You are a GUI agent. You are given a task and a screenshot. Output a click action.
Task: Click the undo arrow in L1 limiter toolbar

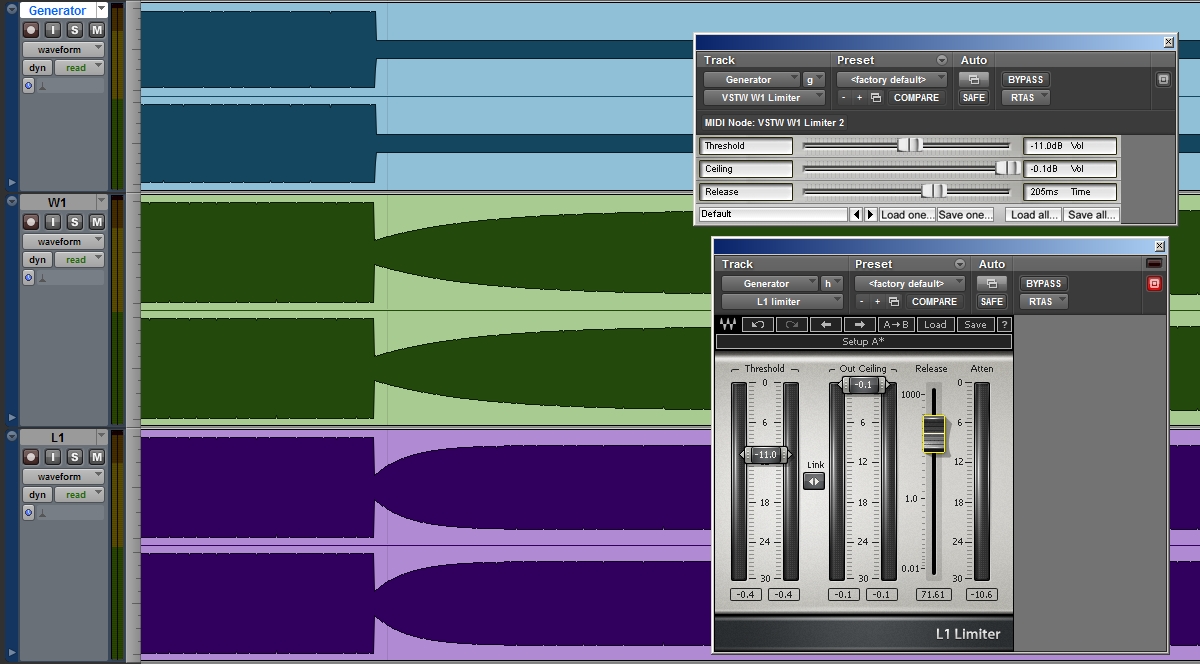(757, 324)
